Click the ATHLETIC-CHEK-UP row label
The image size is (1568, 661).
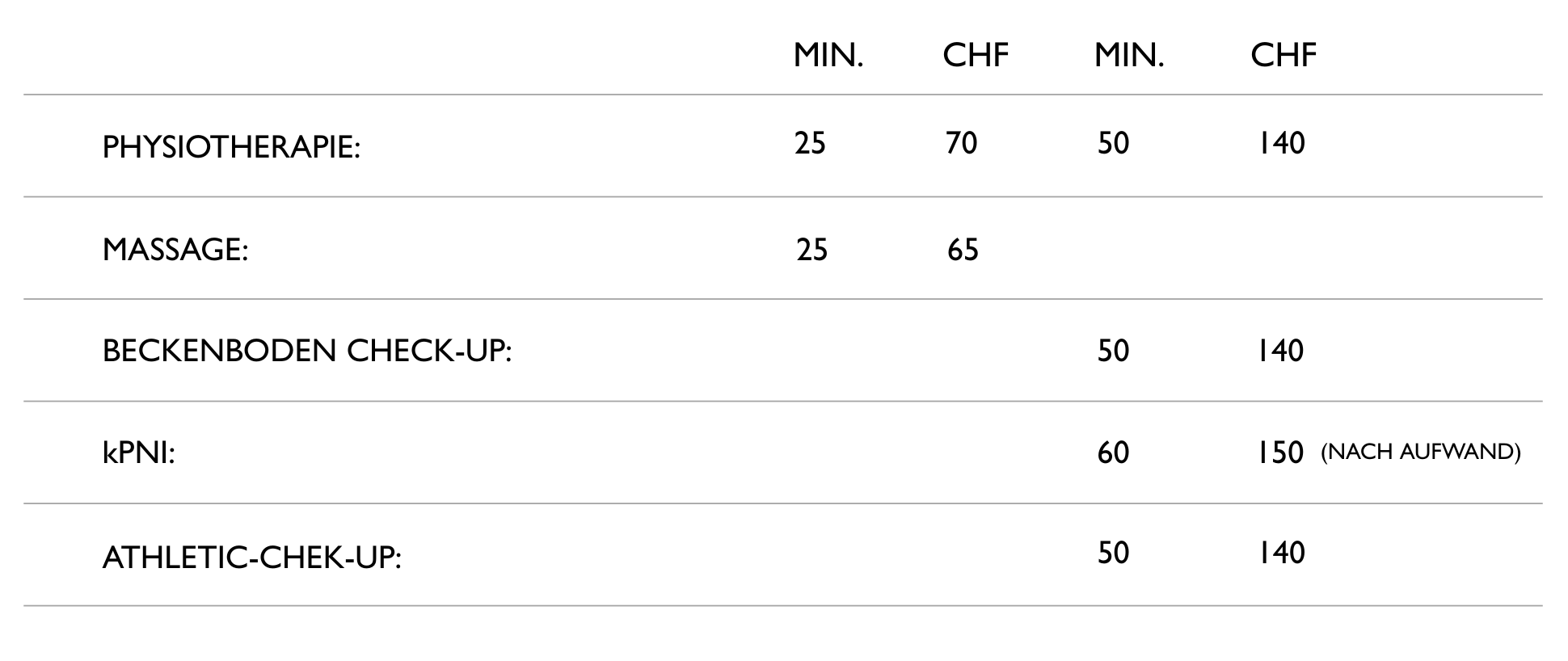pyautogui.click(x=251, y=558)
